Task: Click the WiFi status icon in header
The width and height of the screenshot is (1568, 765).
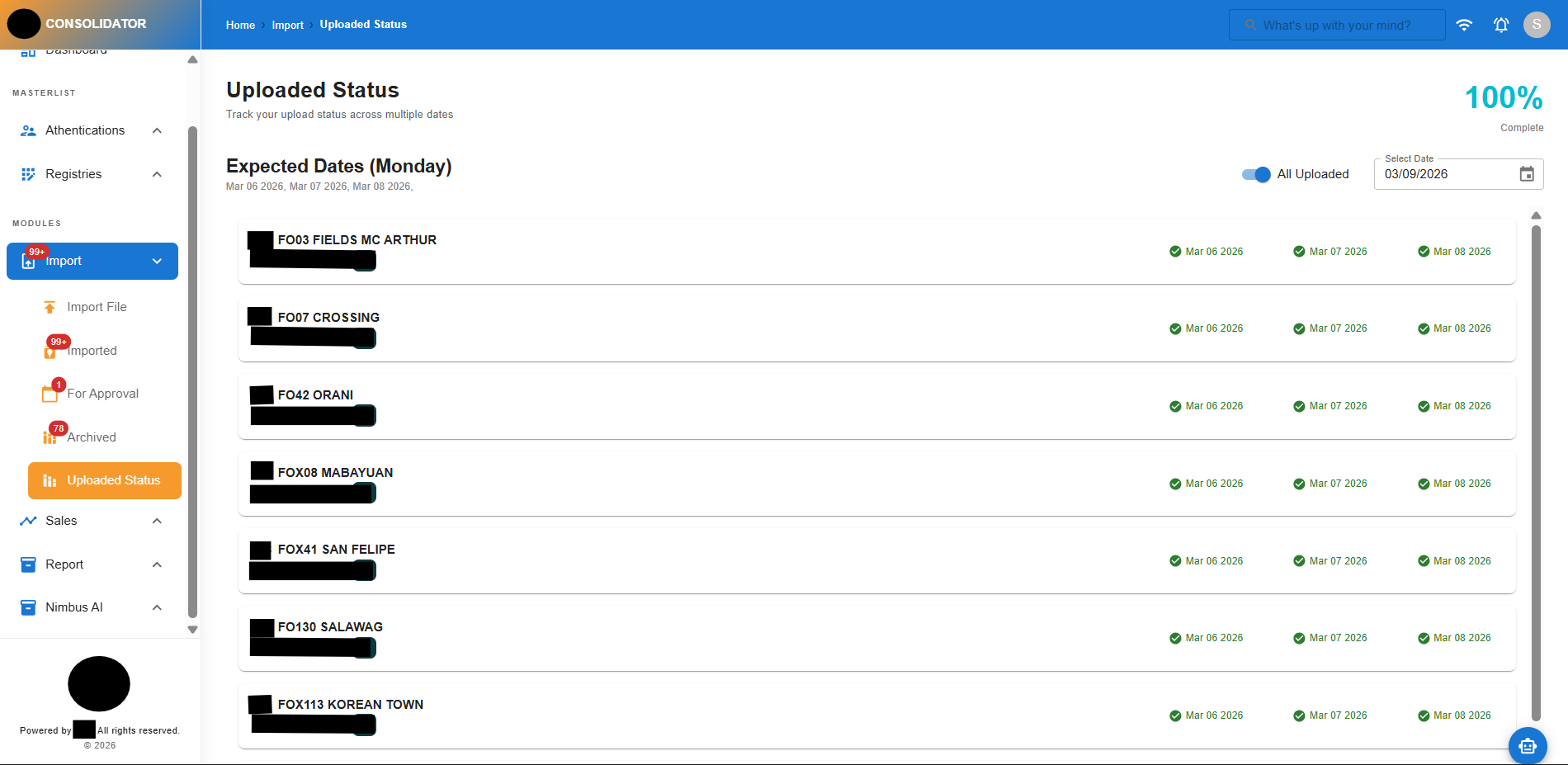Action: coord(1465,25)
